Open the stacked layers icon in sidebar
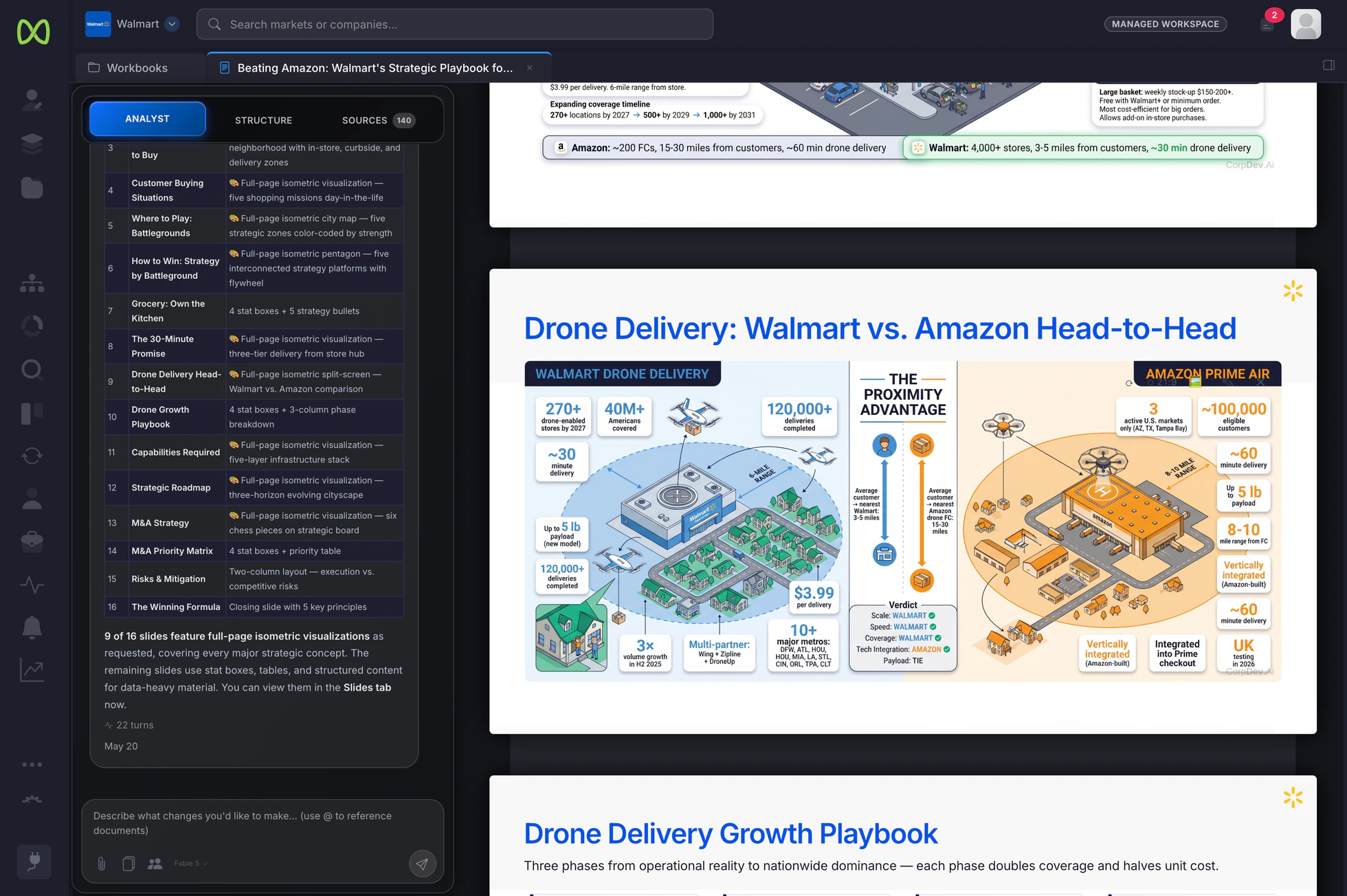 [x=32, y=143]
